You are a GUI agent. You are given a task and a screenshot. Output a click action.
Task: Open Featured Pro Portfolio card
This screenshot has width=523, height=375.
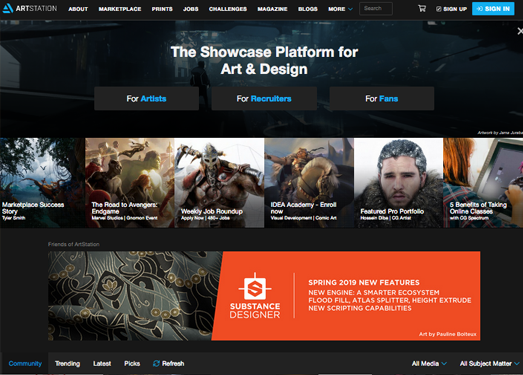399,183
